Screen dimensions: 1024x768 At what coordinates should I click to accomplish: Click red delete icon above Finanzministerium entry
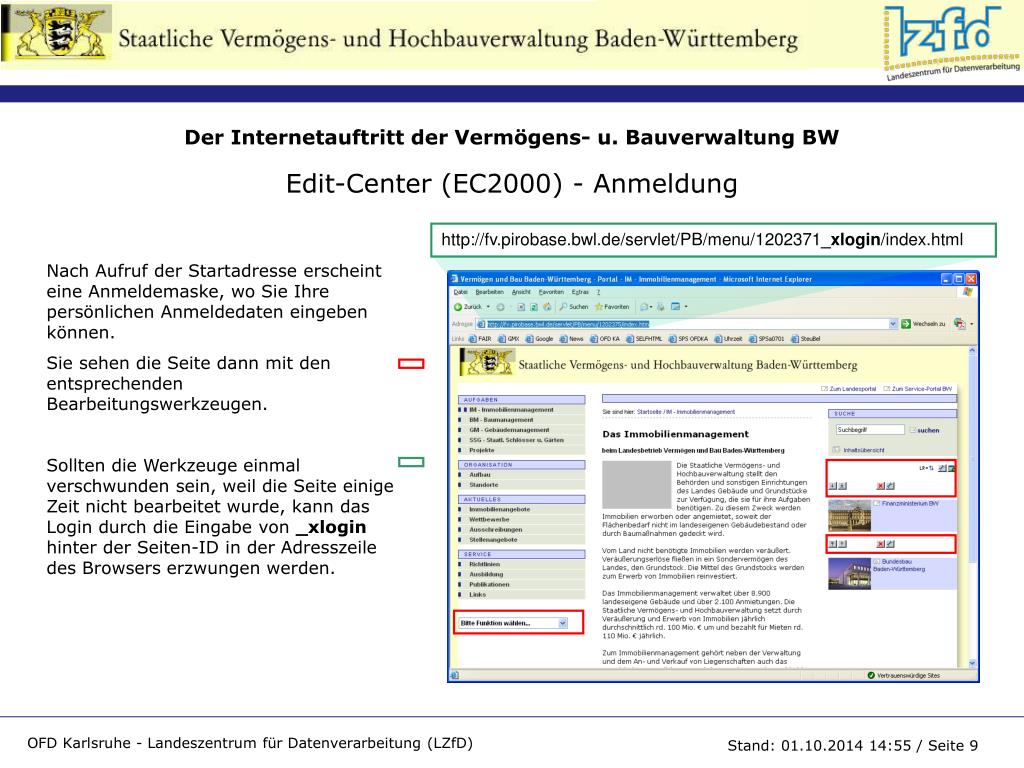pyautogui.click(x=880, y=486)
